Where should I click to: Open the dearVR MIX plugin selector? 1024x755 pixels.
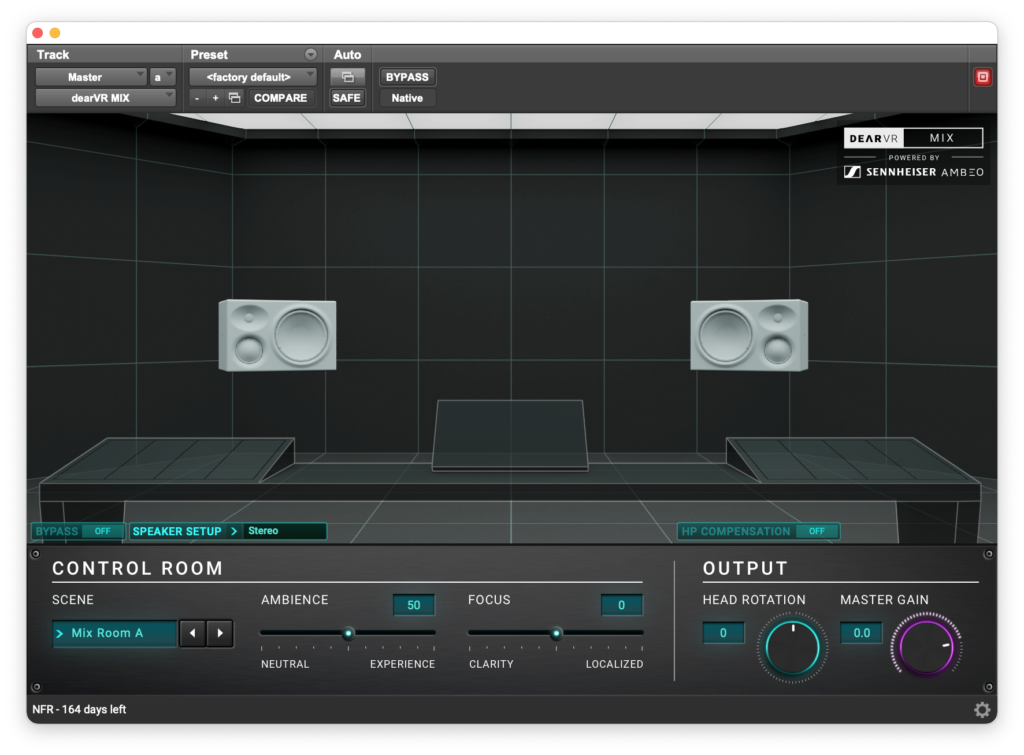click(x=105, y=98)
